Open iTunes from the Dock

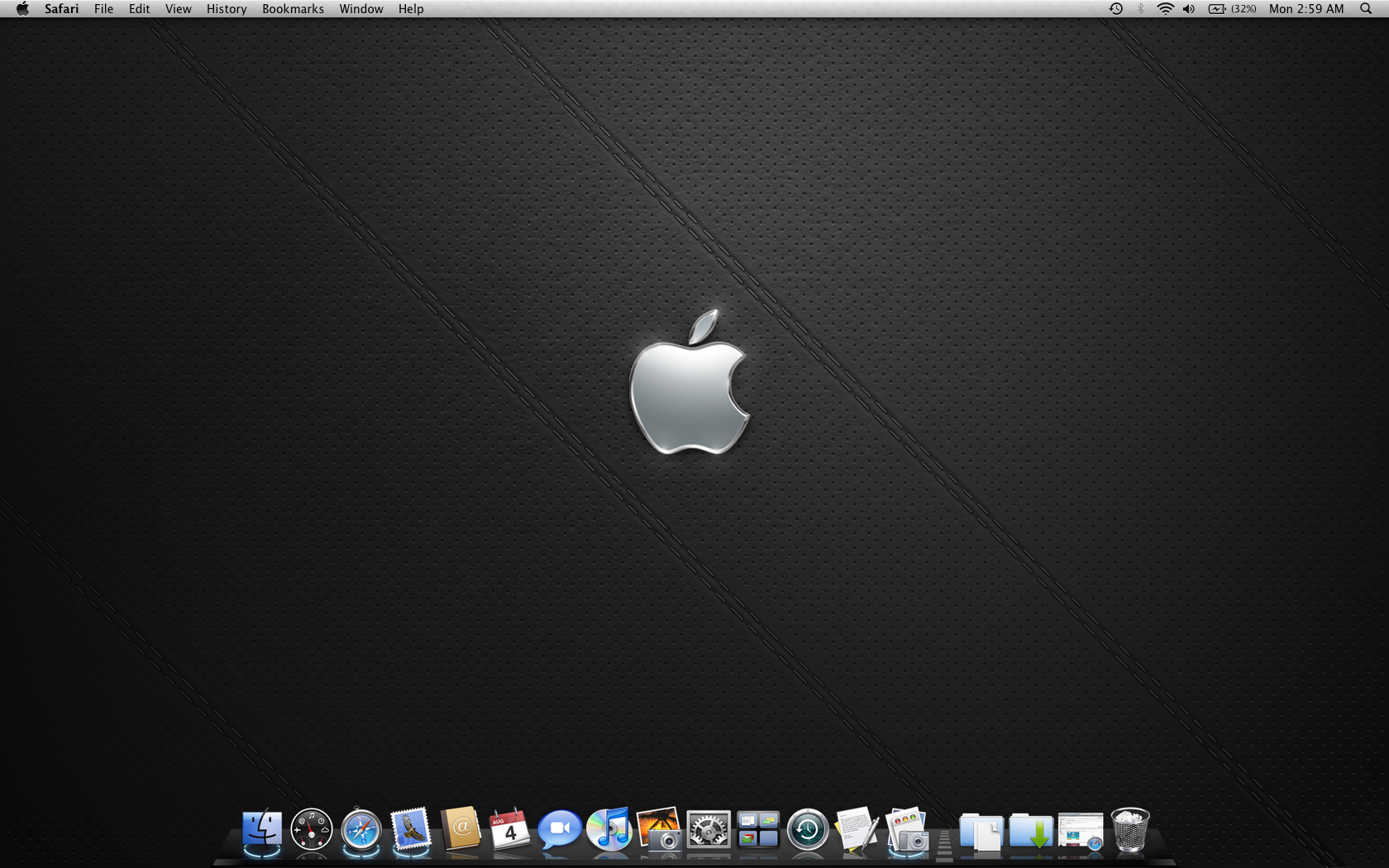click(609, 830)
